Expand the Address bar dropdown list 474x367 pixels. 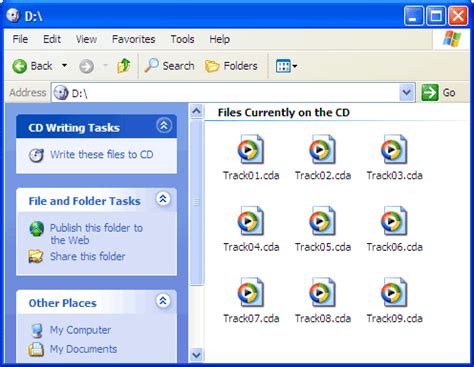tap(407, 92)
